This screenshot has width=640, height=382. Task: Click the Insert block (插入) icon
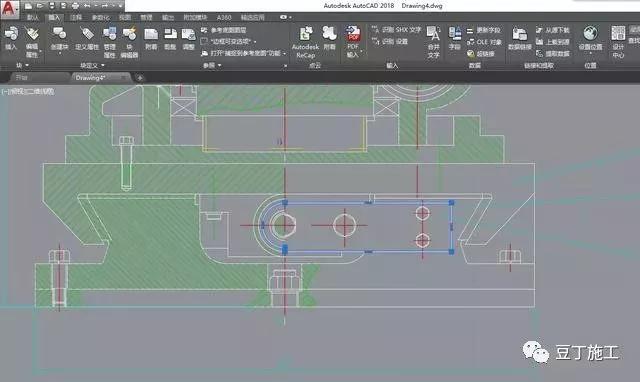click(11, 38)
